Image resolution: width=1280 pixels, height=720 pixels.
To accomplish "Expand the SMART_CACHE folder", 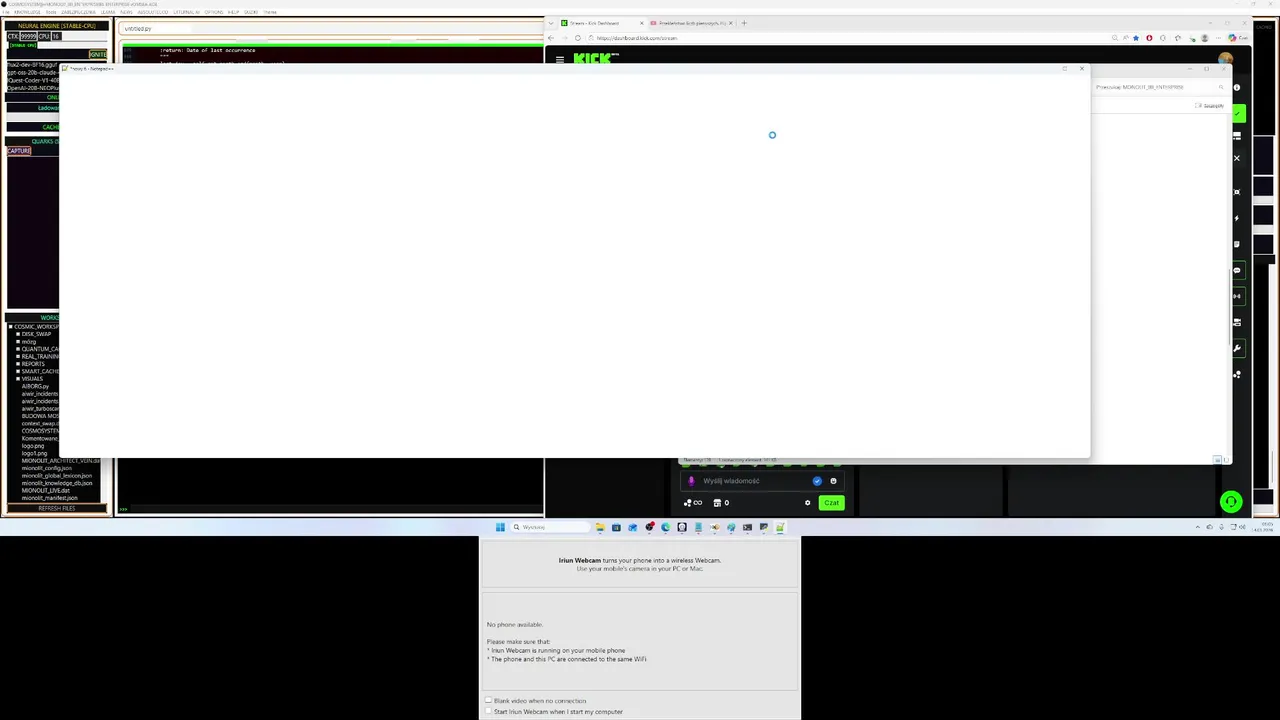I will [x=18, y=371].
